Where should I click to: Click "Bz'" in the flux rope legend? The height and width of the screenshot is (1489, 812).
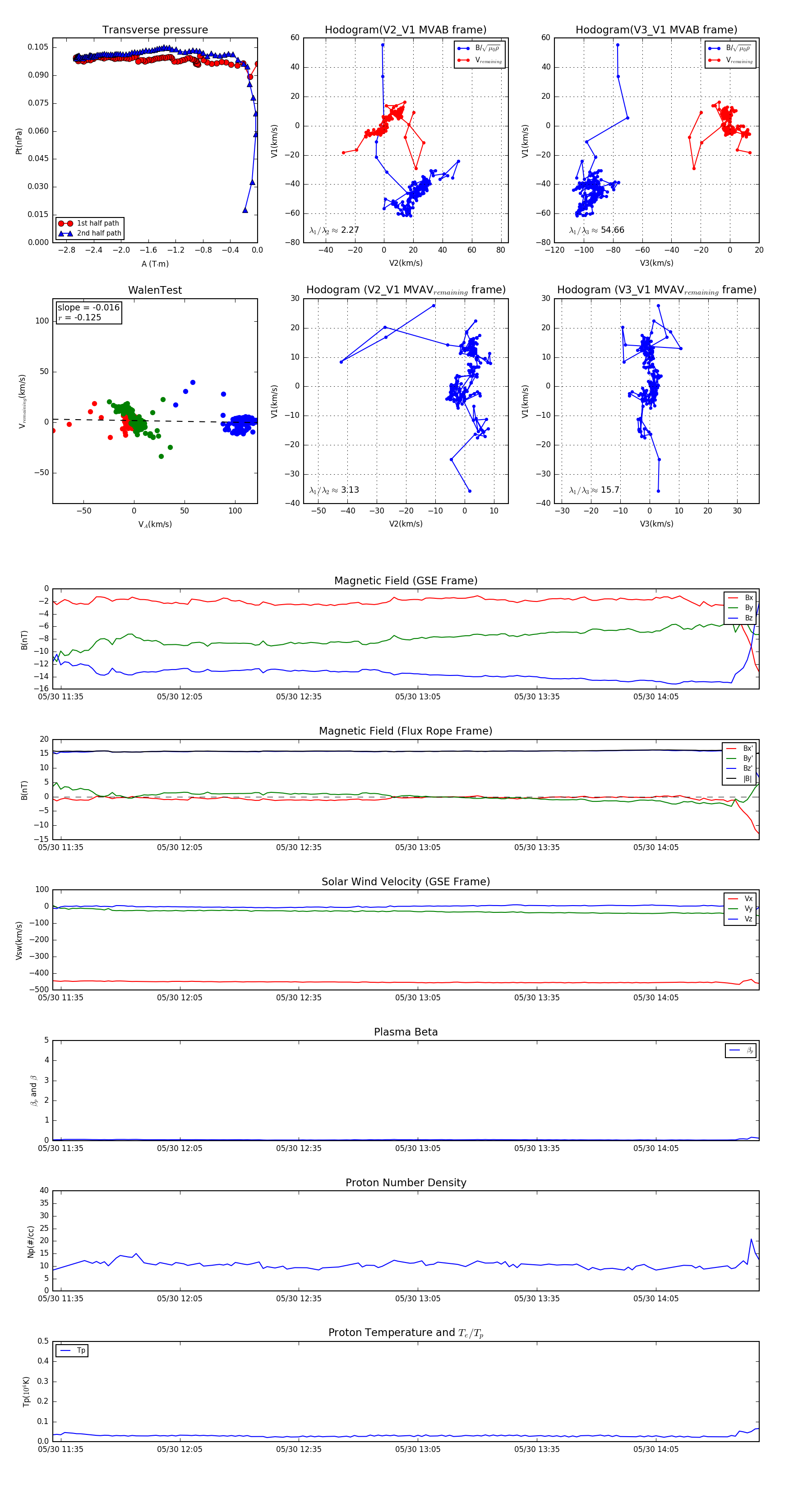tap(739, 768)
